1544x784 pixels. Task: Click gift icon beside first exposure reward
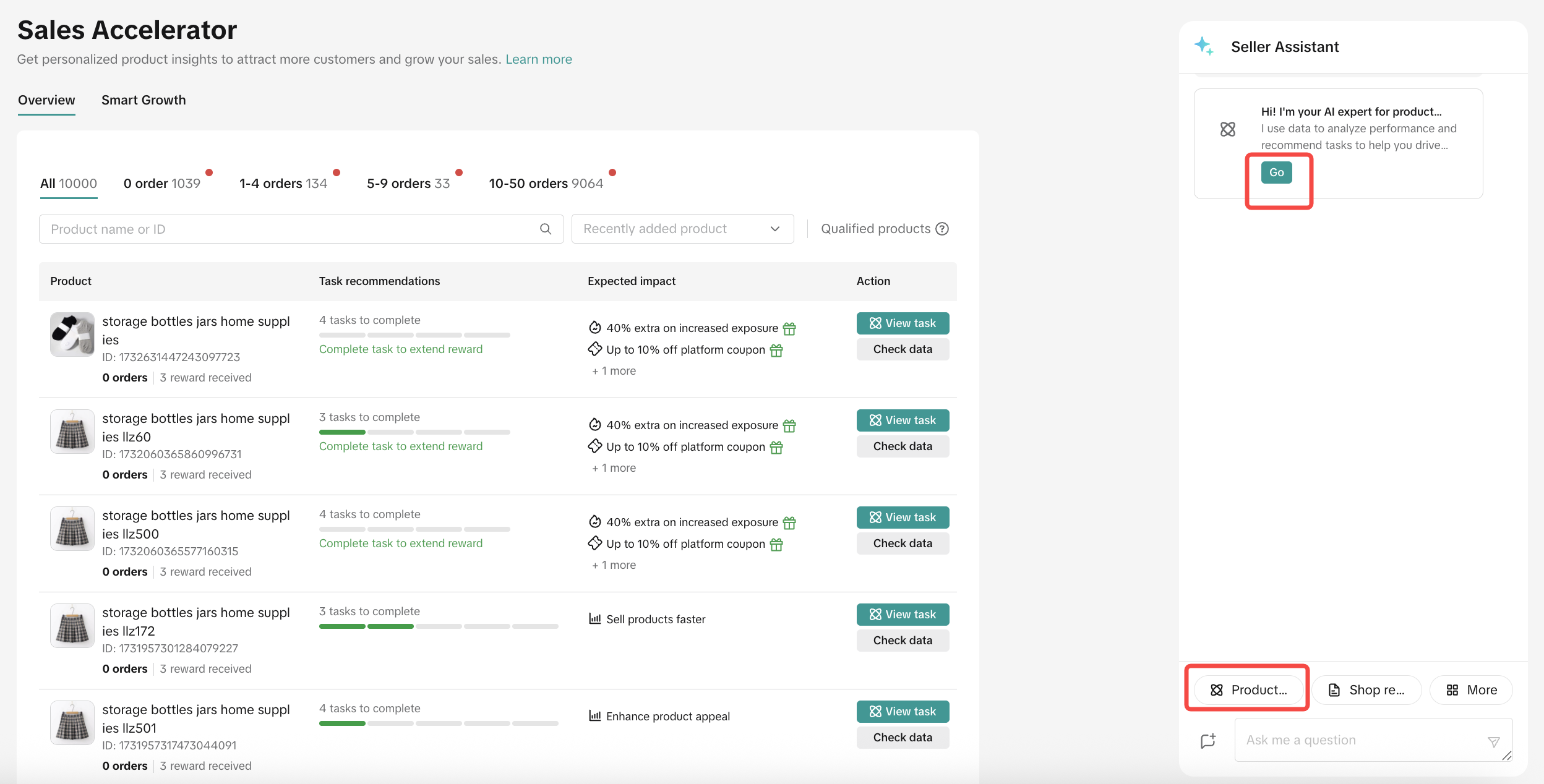click(x=789, y=328)
